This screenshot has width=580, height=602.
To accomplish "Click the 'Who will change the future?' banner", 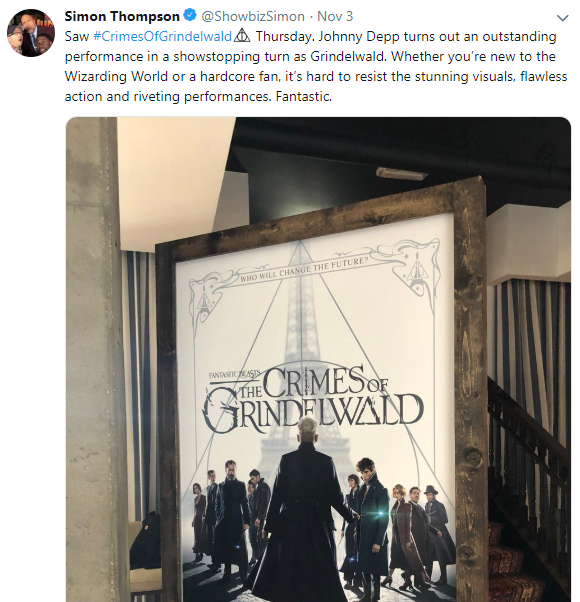I will tap(304, 270).
